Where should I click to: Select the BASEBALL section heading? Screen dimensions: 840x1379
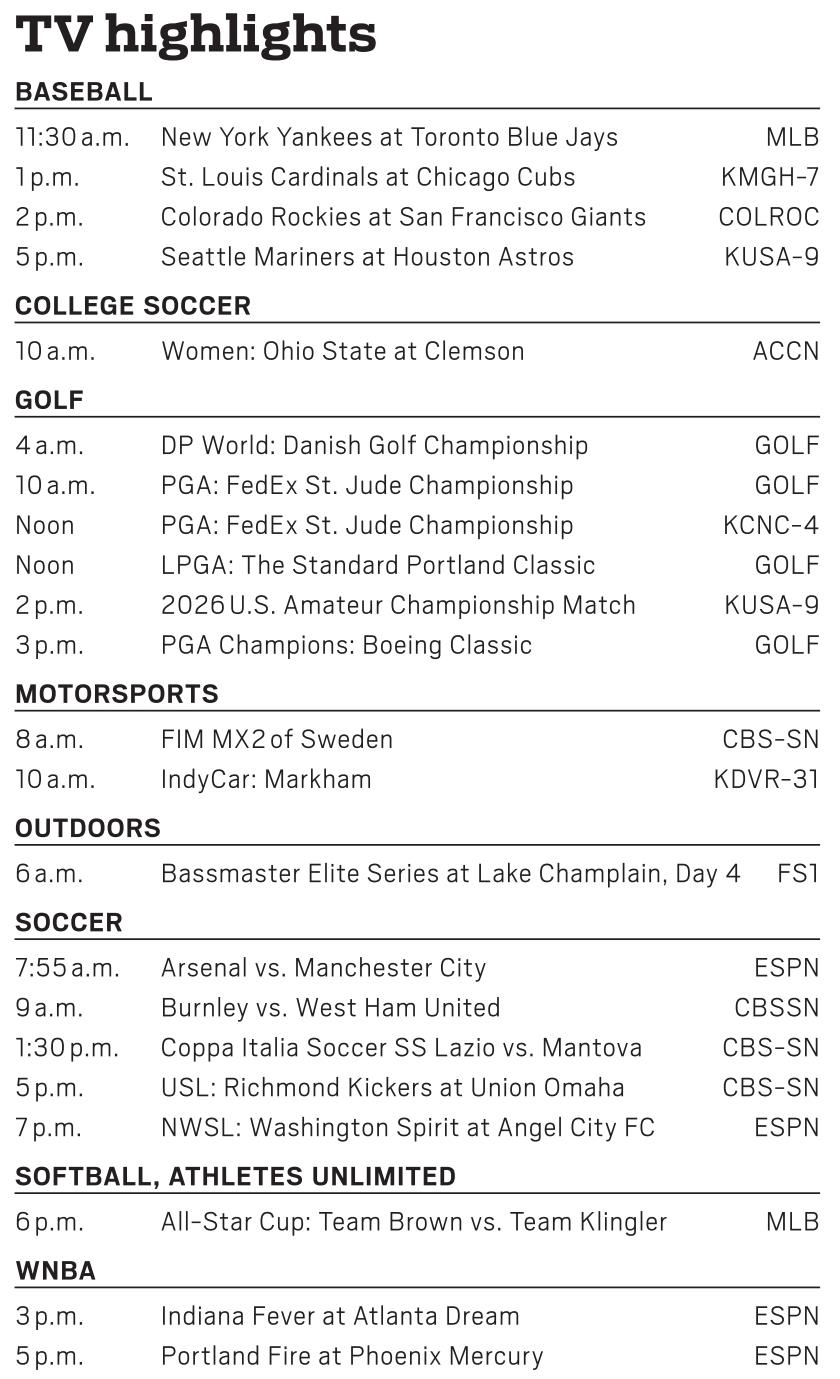click(x=84, y=92)
